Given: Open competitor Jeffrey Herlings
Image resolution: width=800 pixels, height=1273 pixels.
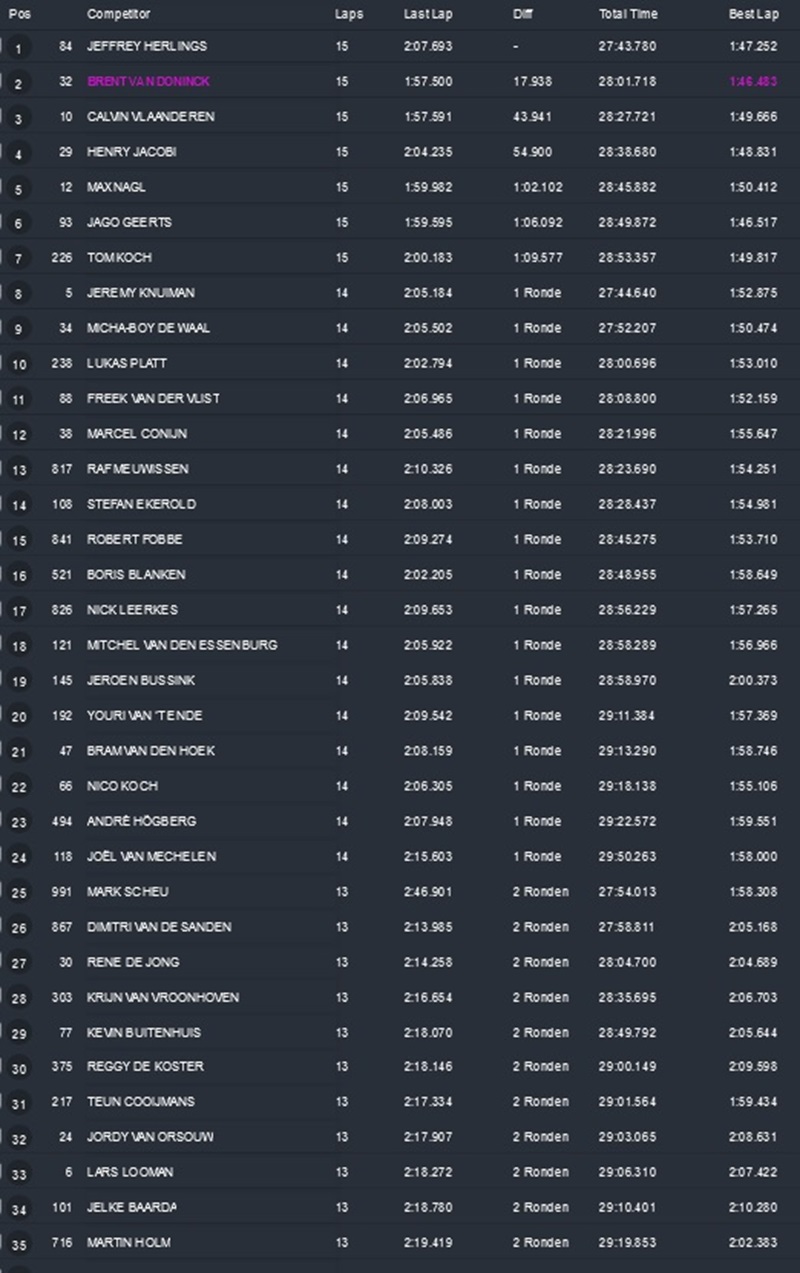Looking at the screenshot, I should (x=147, y=46).
